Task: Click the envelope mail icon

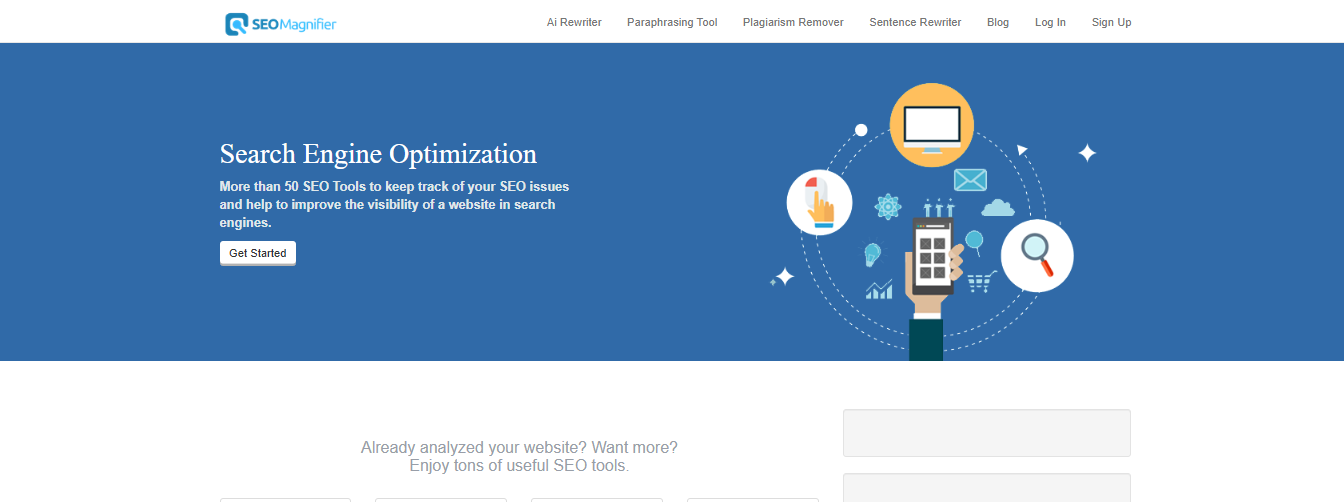Action: [970, 180]
